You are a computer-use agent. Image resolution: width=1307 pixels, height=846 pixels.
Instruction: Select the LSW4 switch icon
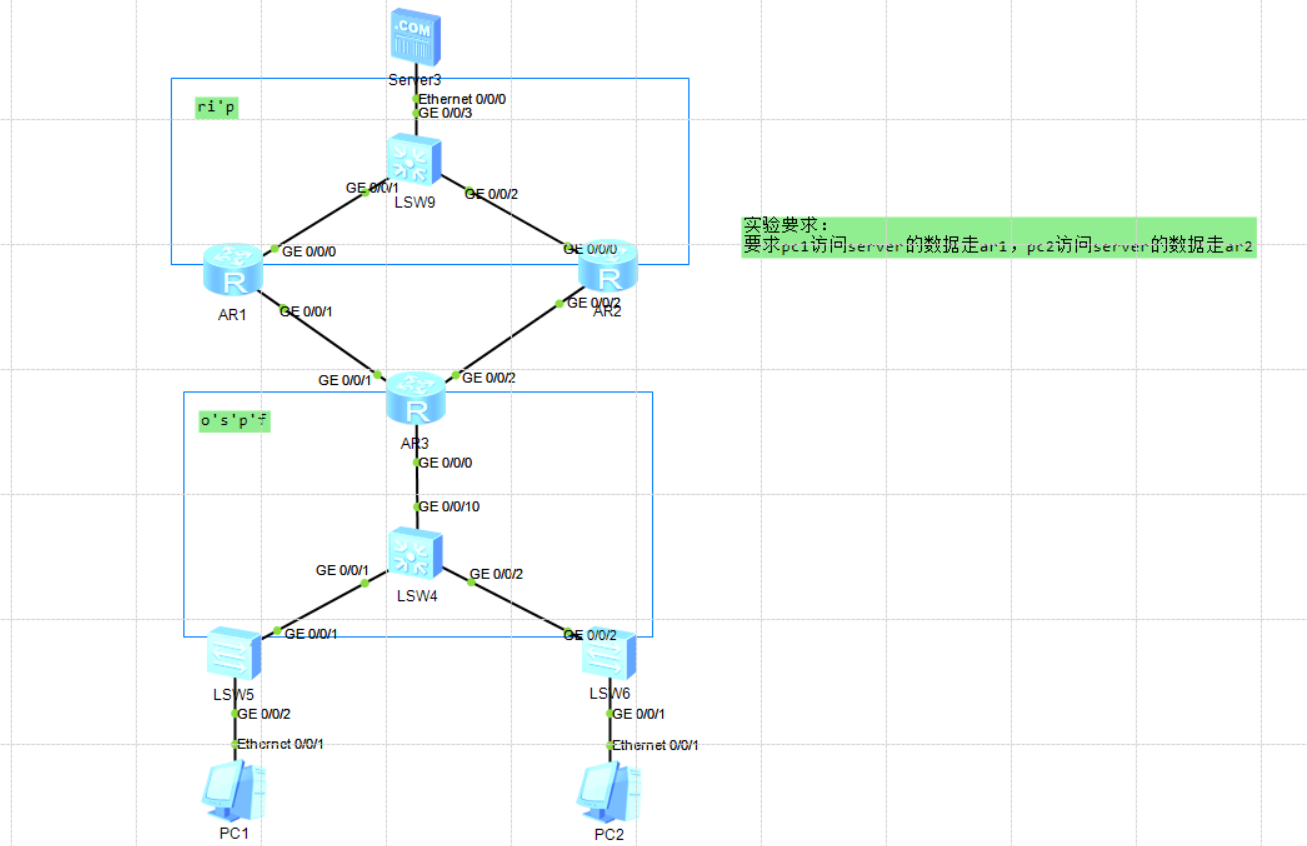click(x=415, y=555)
